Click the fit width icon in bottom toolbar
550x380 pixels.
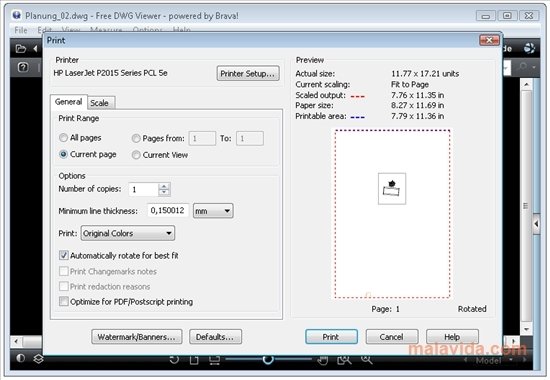coord(214,360)
